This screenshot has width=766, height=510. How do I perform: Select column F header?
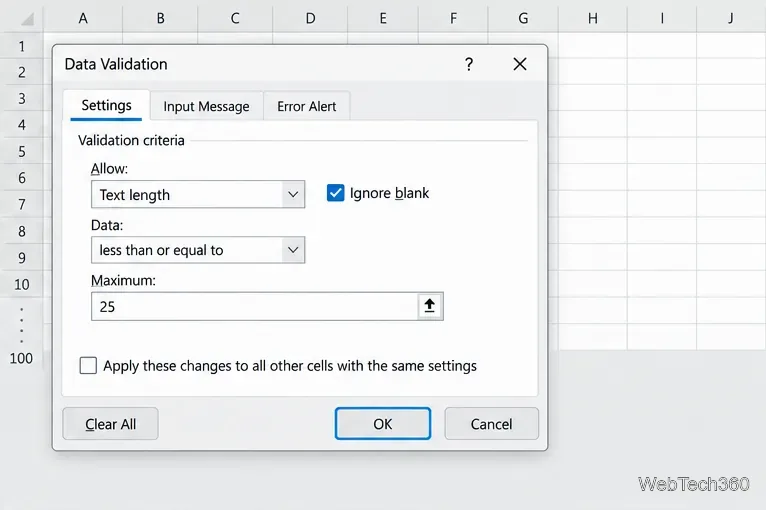coord(453,19)
